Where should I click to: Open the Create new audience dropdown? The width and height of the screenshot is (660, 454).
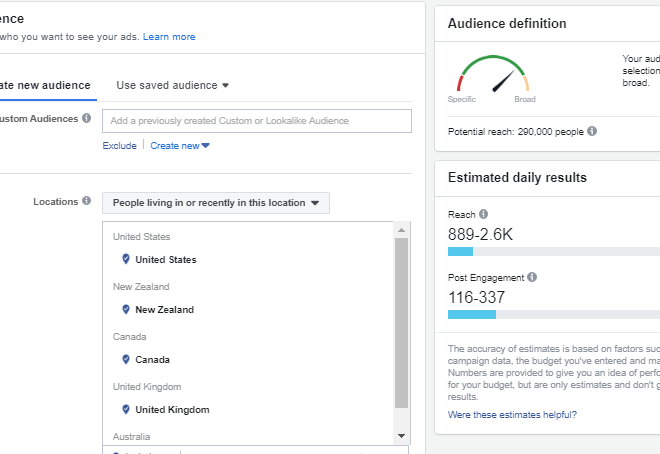(180, 146)
